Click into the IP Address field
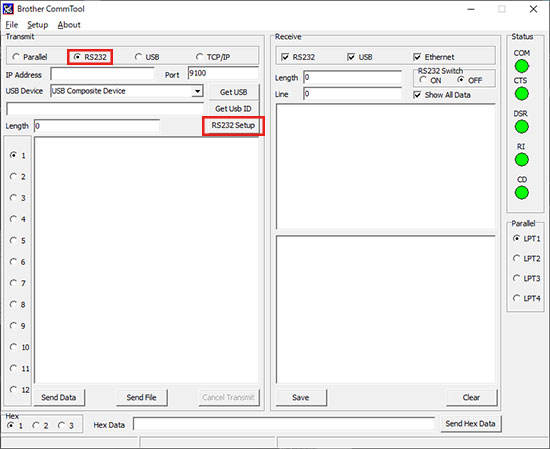Image resolution: width=550 pixels, height=449 pixels. point(102,74)
